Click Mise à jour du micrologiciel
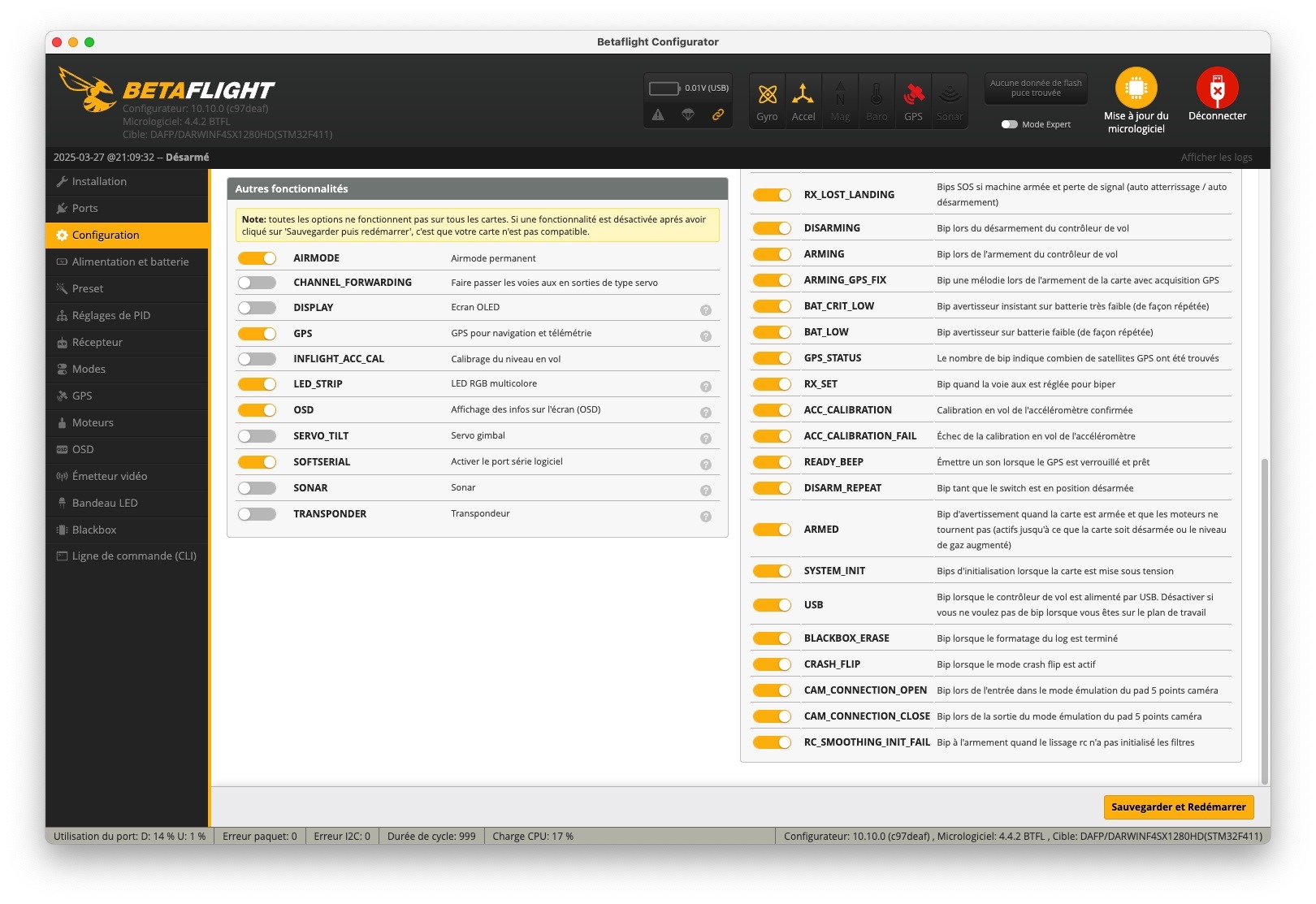 (x=1136, y=123)
